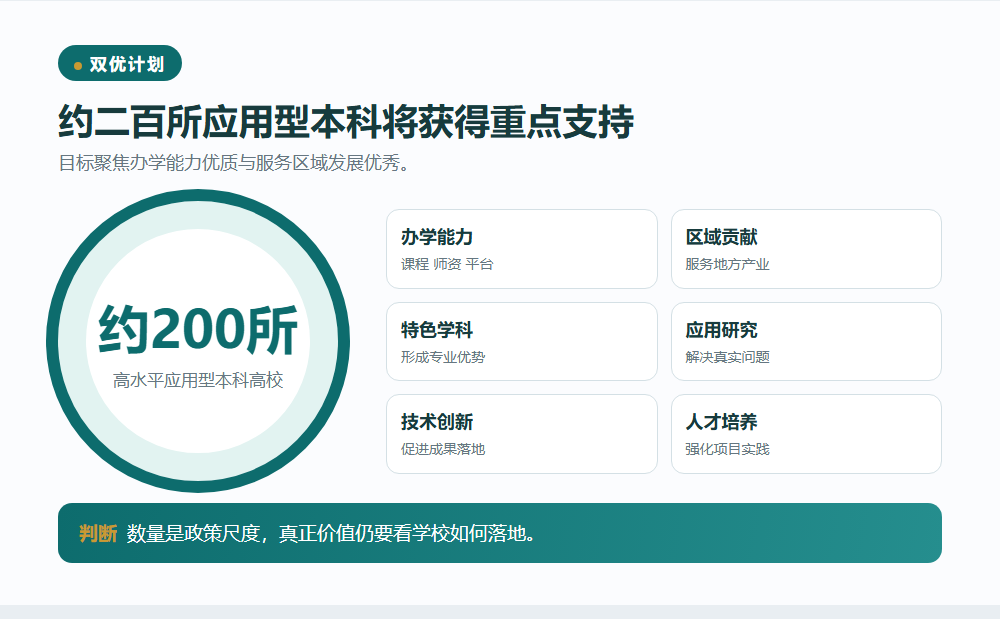Select the headline 约二百所应用型本科将获得重点支持

tap(346, 121)
